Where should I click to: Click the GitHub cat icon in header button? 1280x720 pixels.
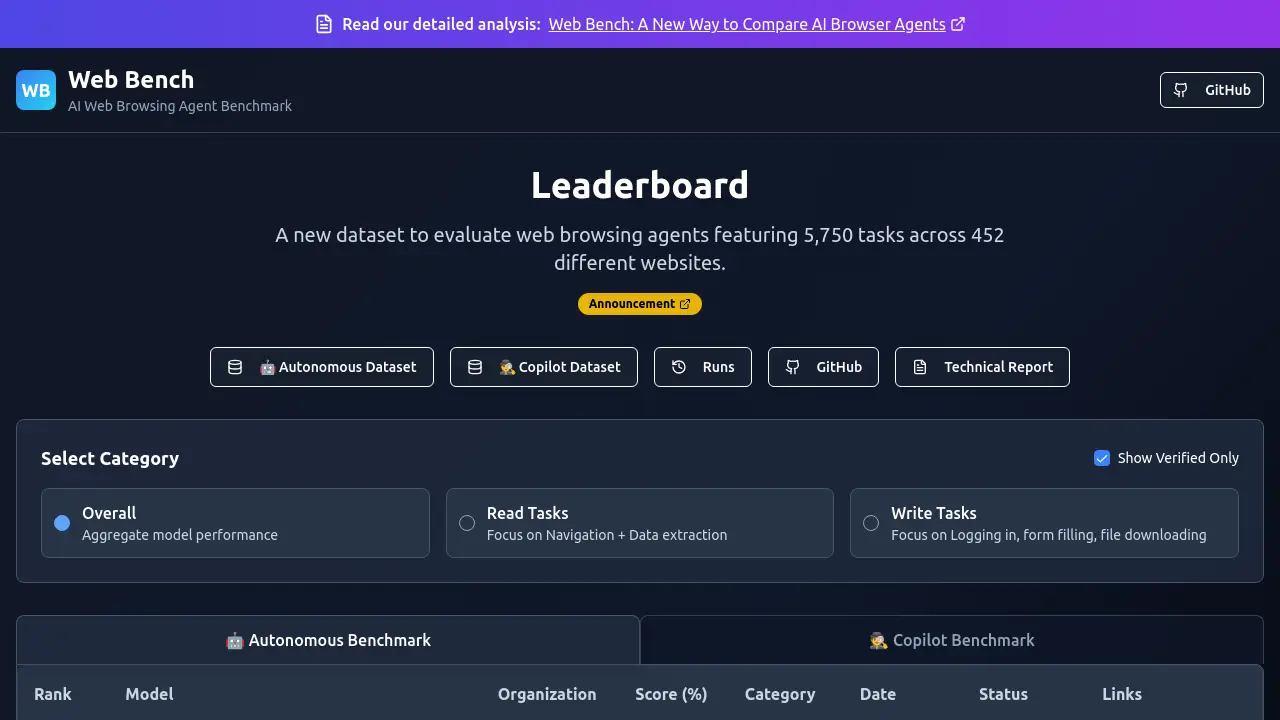(1181, 90)
